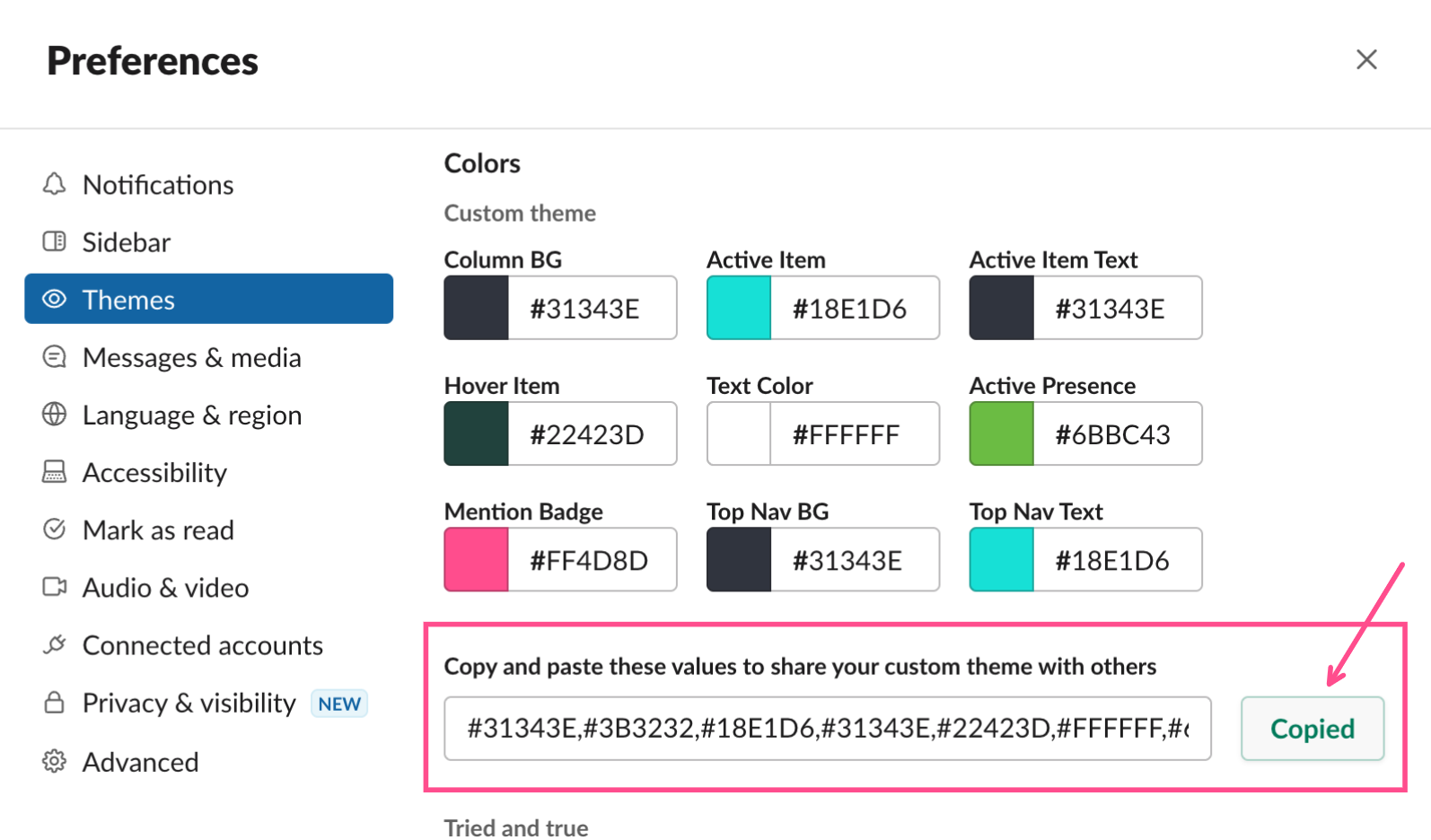Click the Hover Item hex value field
Viewport: 1431px width, 840px height.
[592, 434]
